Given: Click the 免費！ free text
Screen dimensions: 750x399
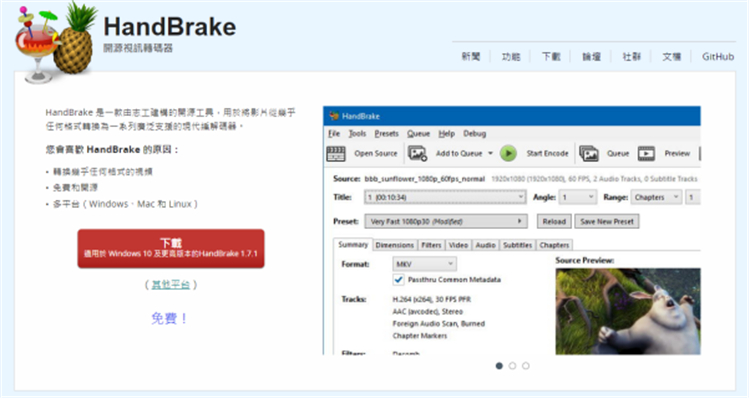Looking at the screenshot, I should click(170, 318).
